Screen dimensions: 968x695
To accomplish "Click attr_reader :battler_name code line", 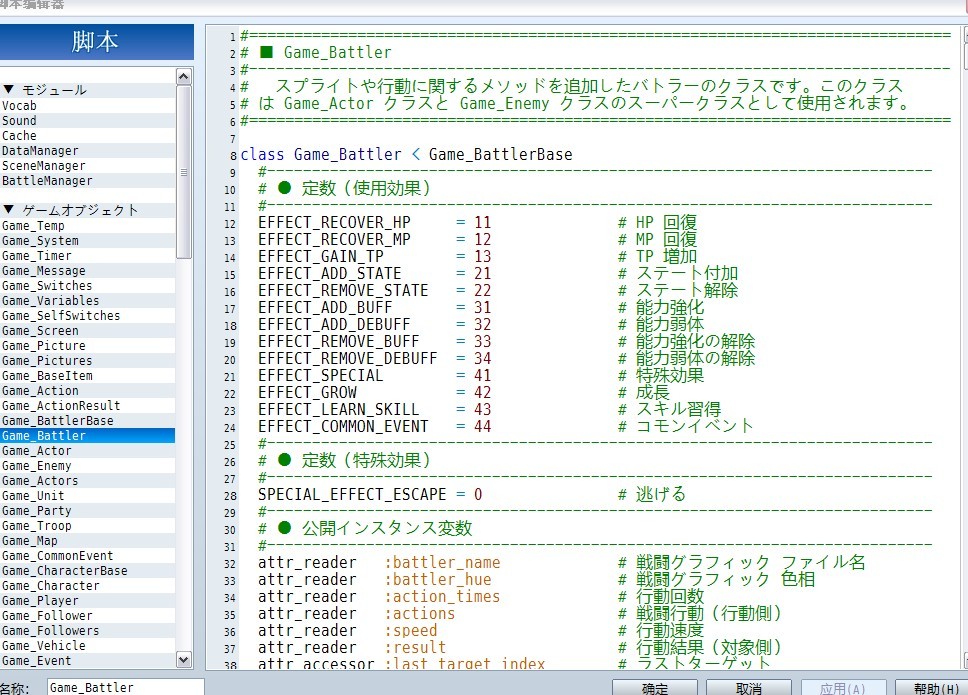I will (x=562, y=562).
